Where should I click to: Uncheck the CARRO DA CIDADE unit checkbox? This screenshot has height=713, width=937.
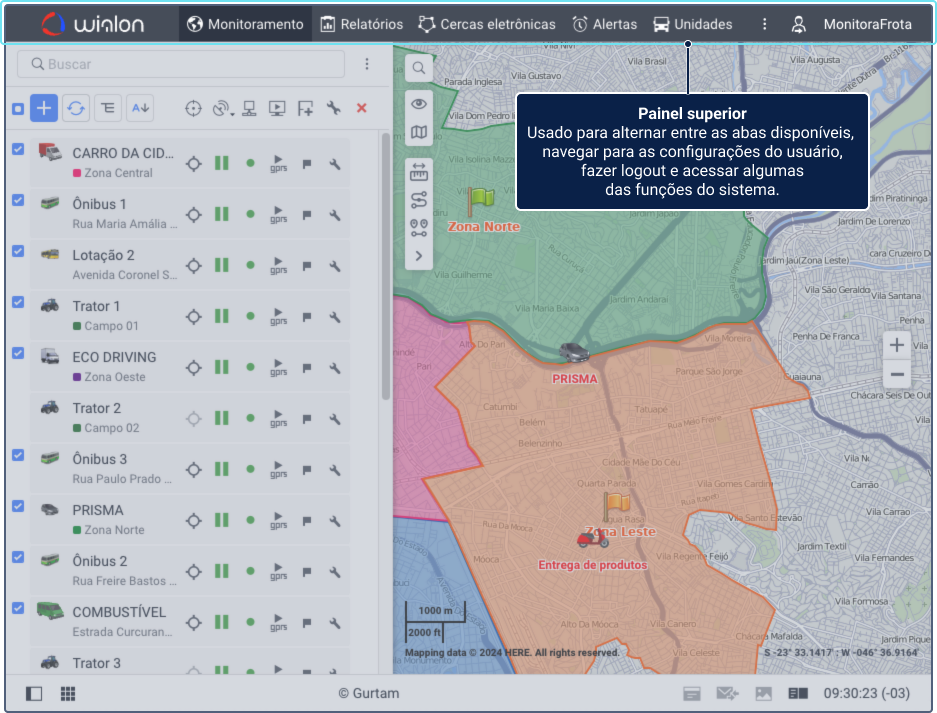coord(18,150)
